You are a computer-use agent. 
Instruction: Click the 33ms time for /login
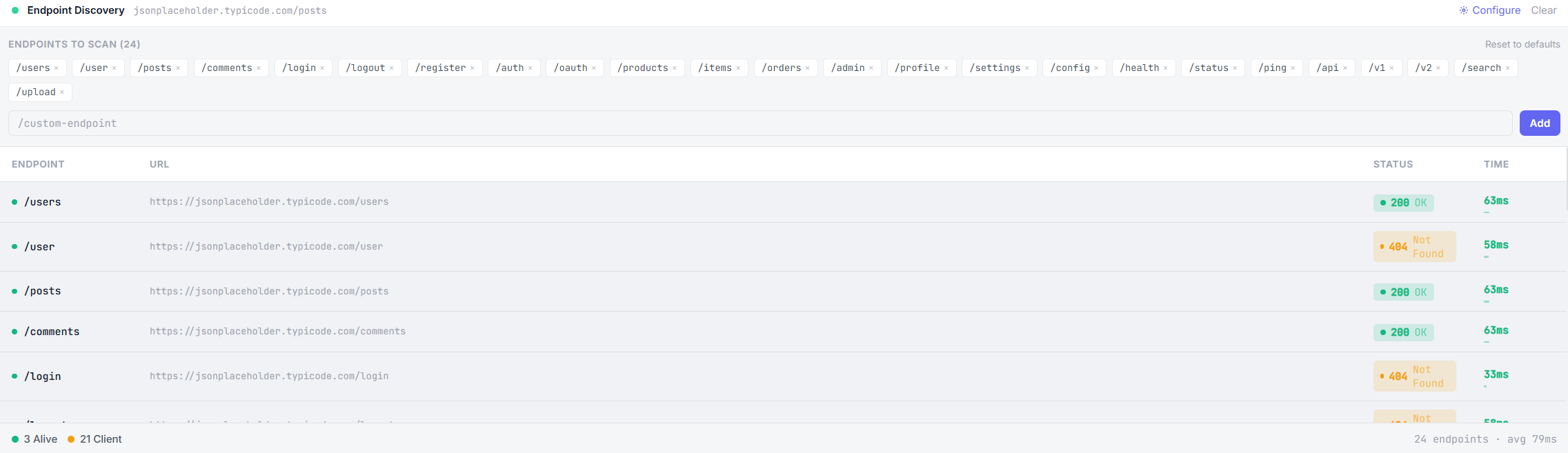pyautogui.click(x=1496, y=374)
